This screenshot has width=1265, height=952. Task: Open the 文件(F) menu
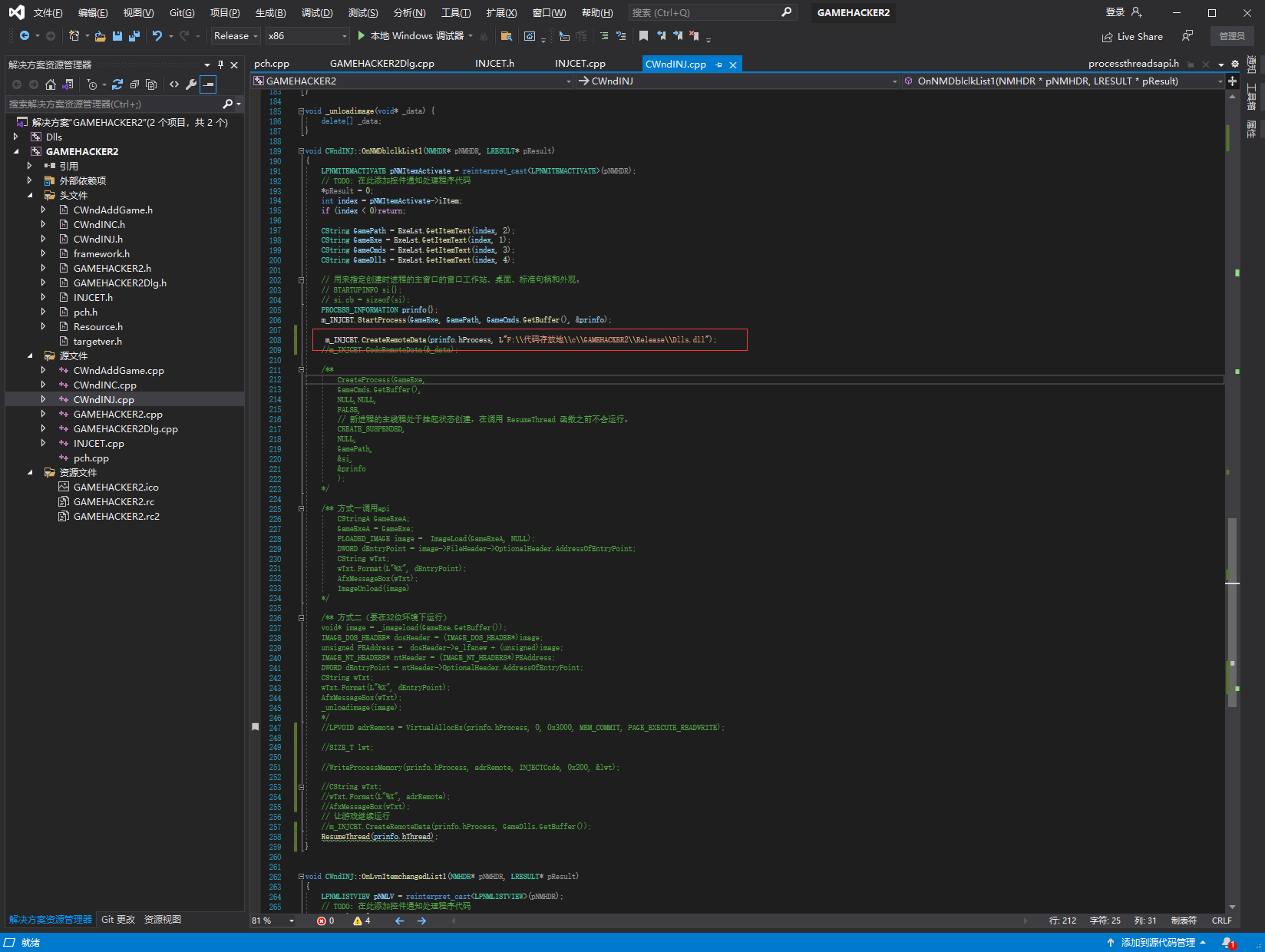pos(48,12)
